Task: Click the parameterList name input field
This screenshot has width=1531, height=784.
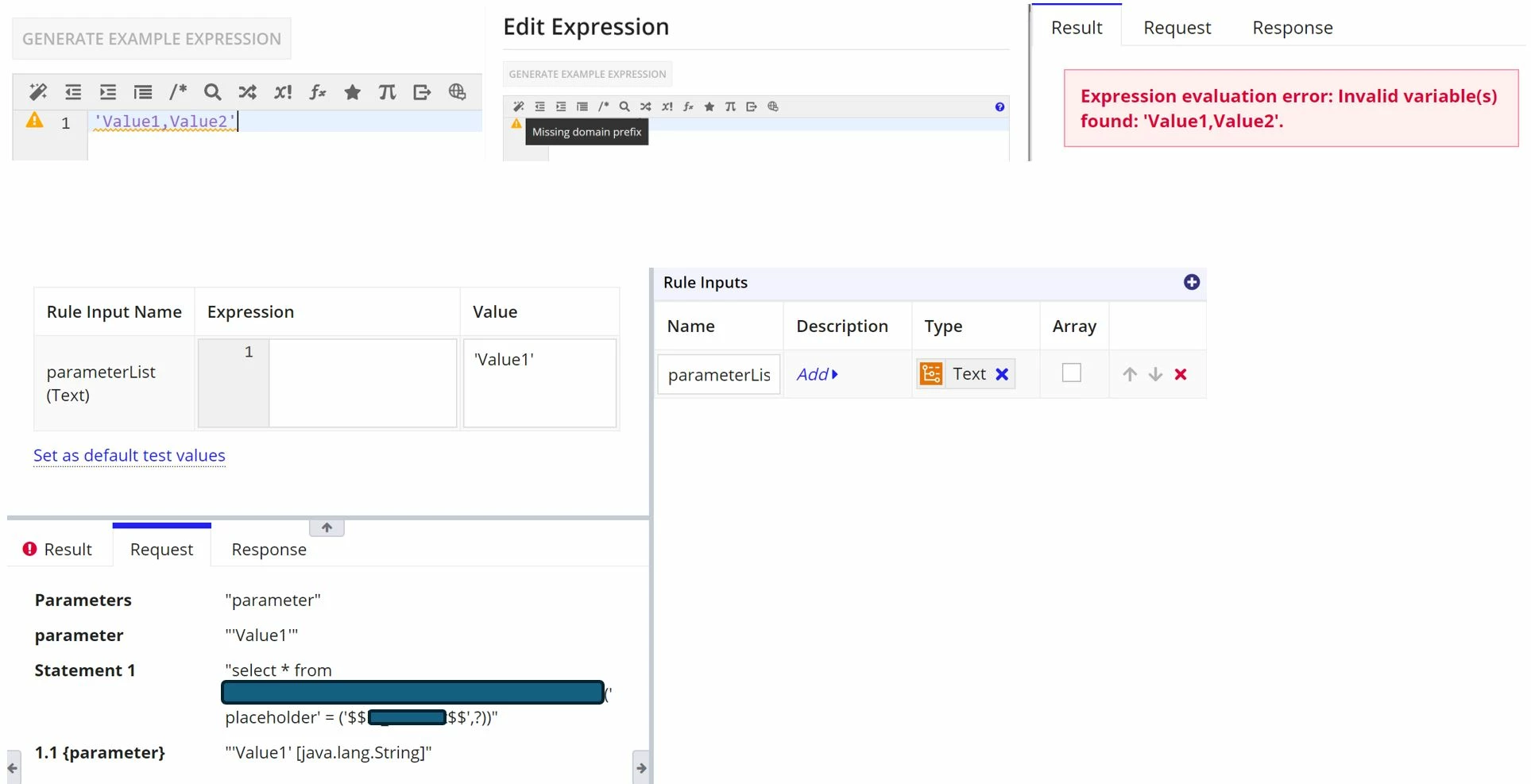Action: click(719, 374)
